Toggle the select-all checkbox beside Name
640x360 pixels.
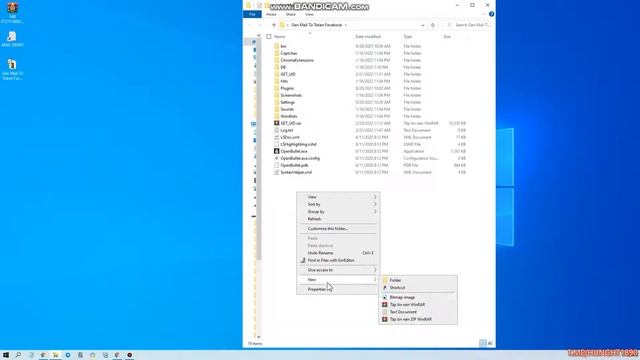(x=269, y=37)
